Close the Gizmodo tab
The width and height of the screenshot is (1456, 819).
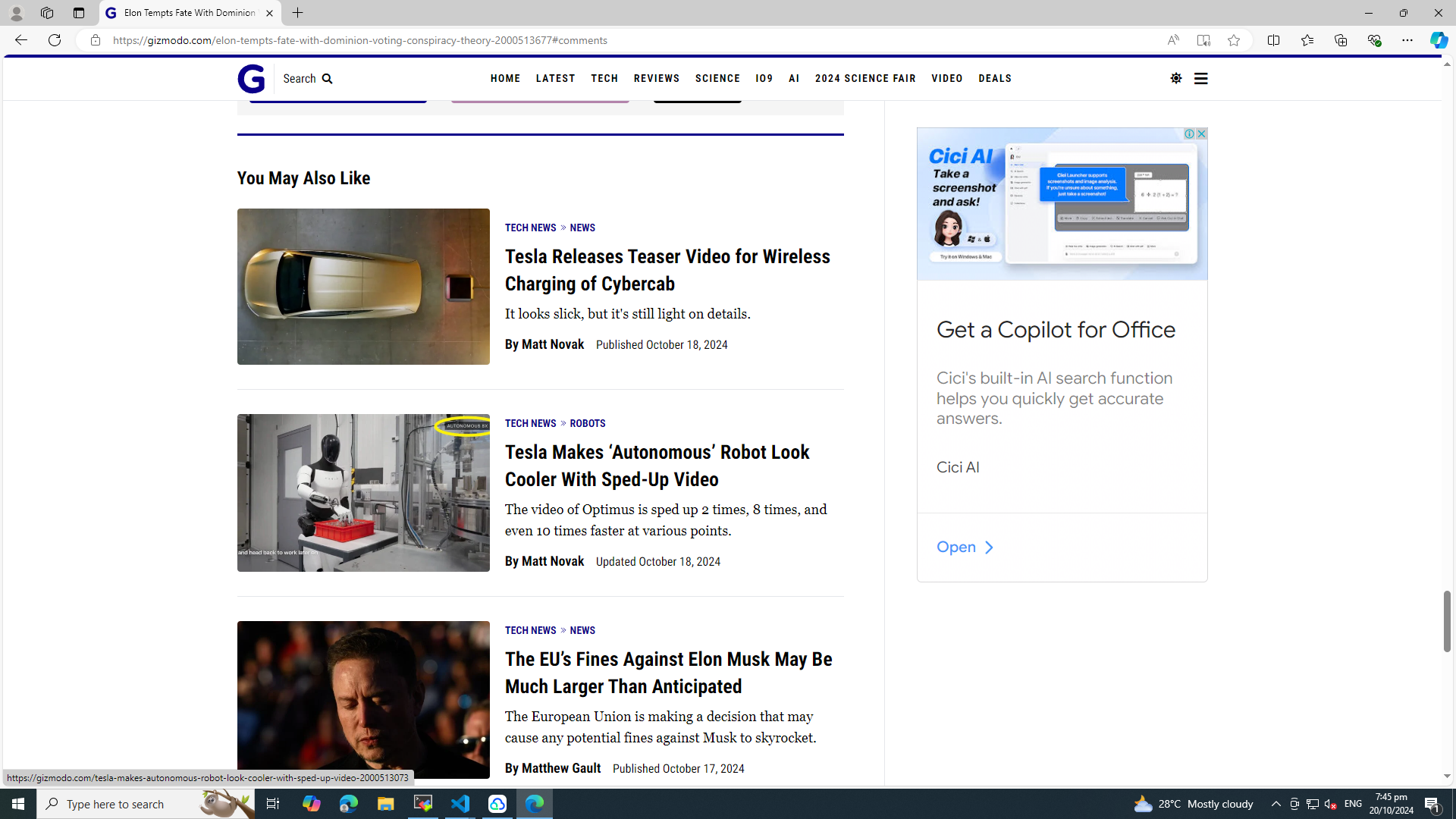tap(269, 13)
